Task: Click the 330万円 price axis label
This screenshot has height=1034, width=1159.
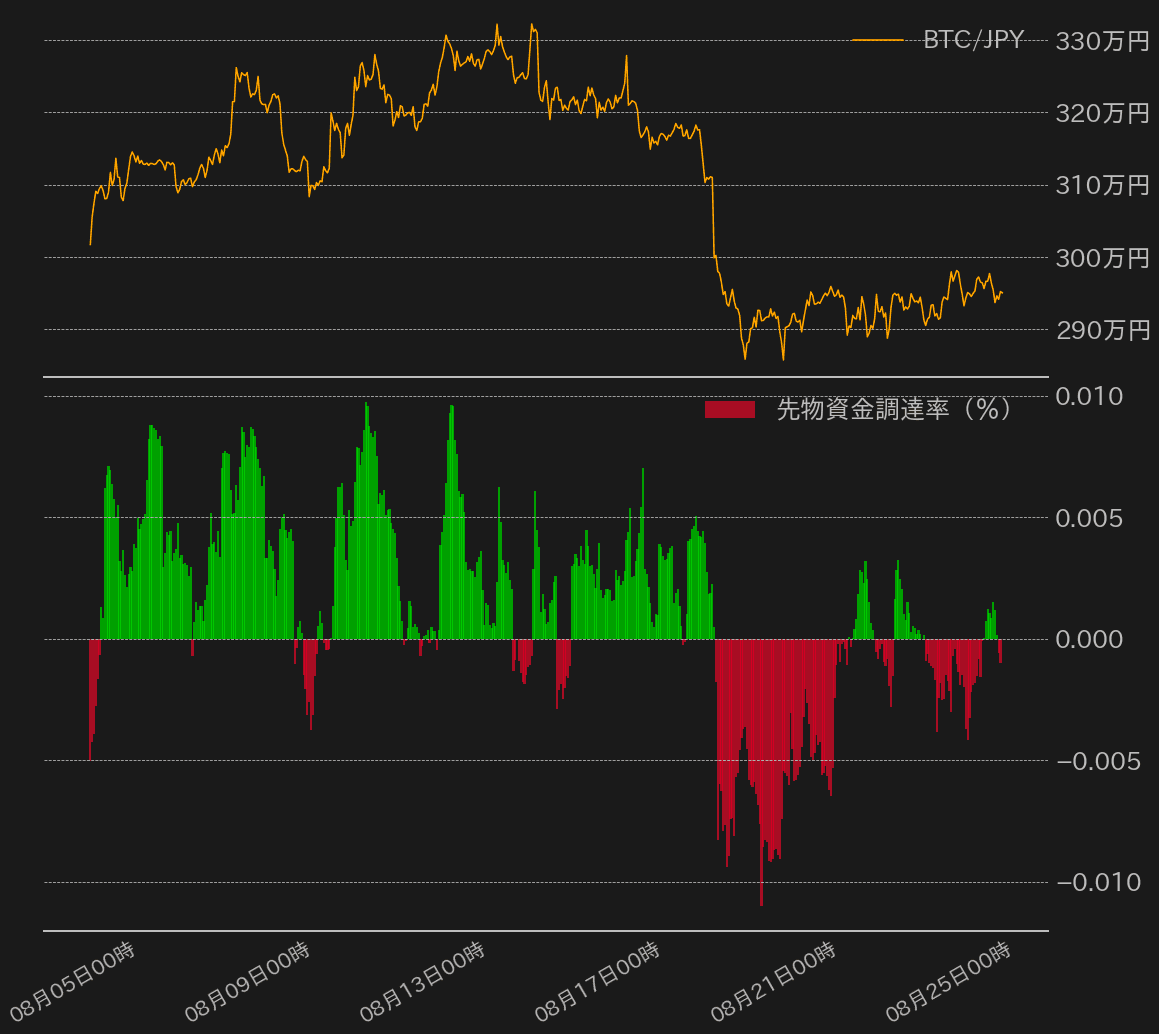Action: click(1103, 41)
